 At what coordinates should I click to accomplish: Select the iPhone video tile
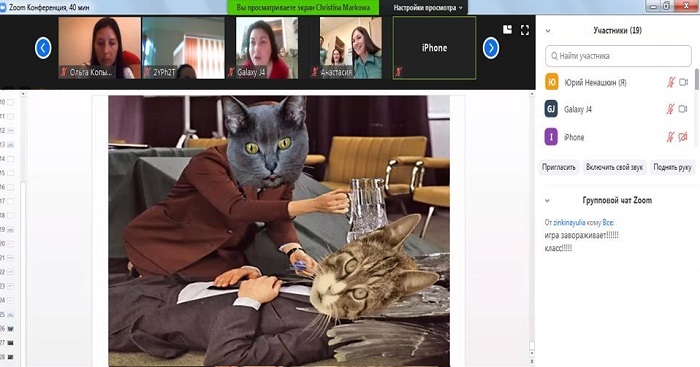click(434, 48)
